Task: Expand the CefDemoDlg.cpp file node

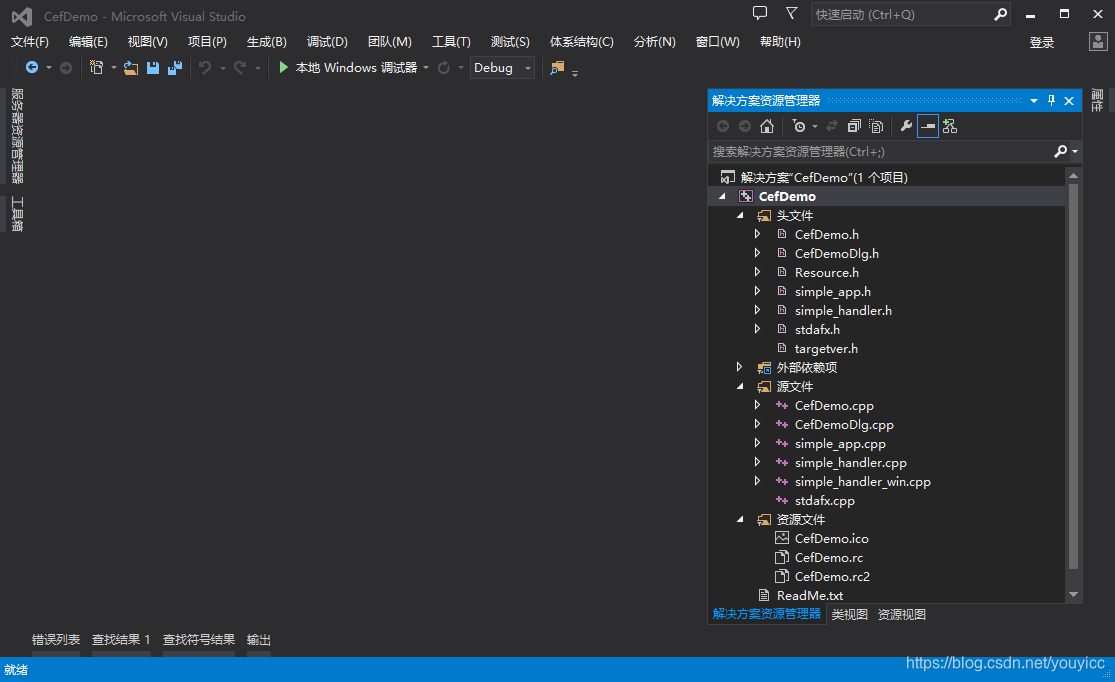Action: point(757,424)
